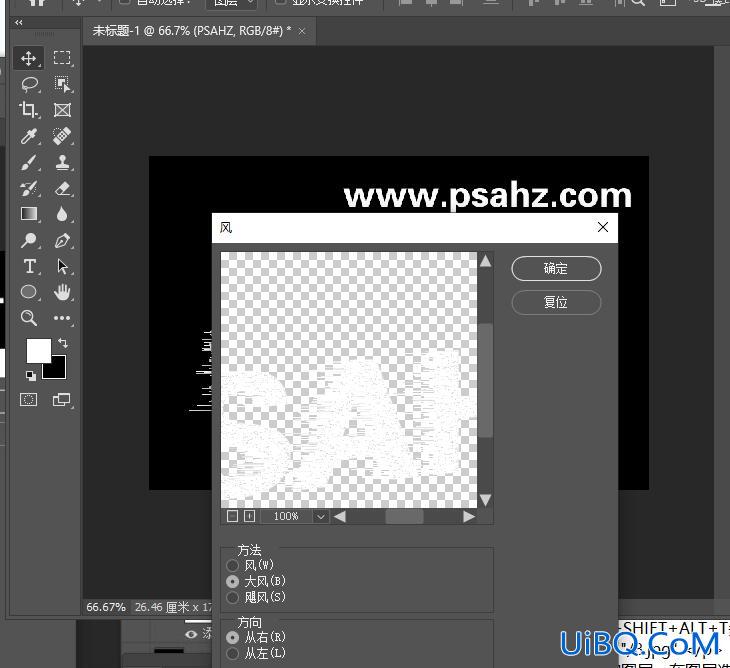The image size is (730, 668).
Task: Click preview scroll left arrow
Action: pyautogui.click(x=340, y=516)
